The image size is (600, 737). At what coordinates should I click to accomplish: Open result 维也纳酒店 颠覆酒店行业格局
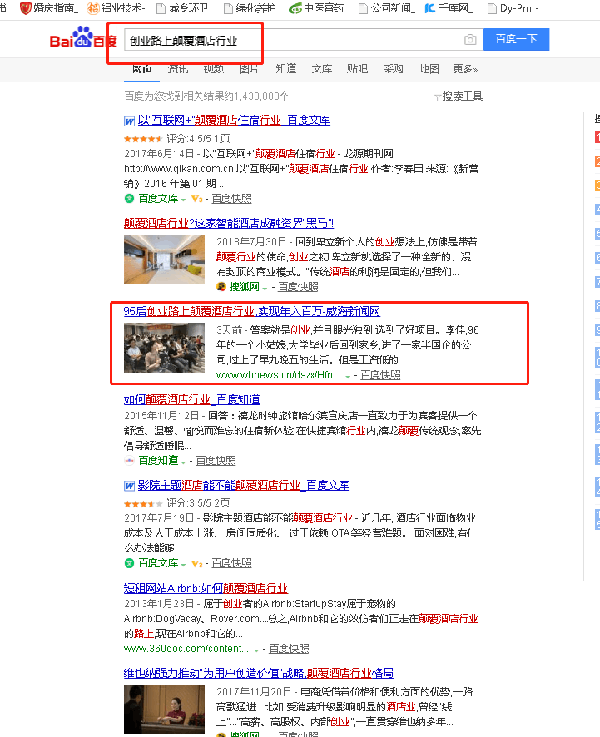[x=259, y=674]
